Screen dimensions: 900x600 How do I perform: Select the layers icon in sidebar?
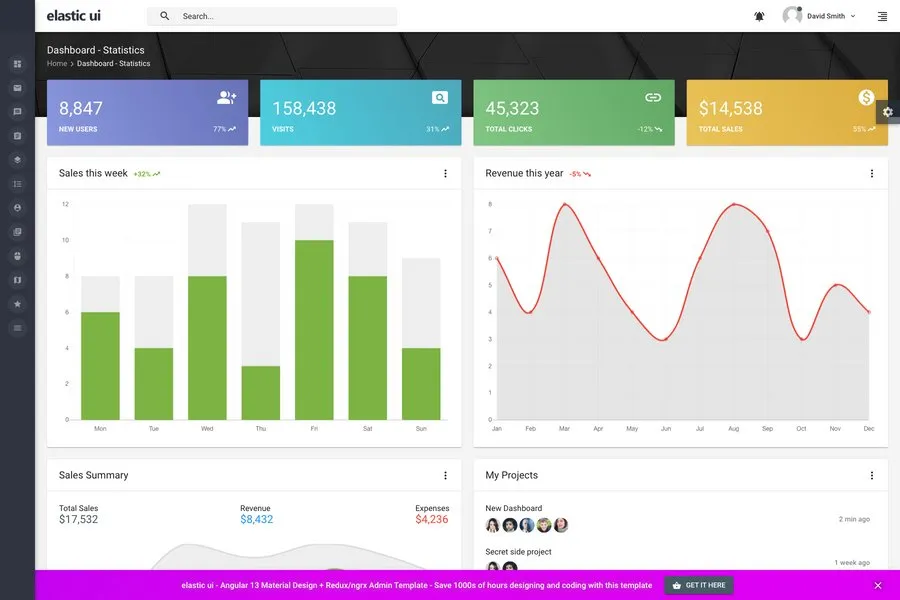pos(17,160)
